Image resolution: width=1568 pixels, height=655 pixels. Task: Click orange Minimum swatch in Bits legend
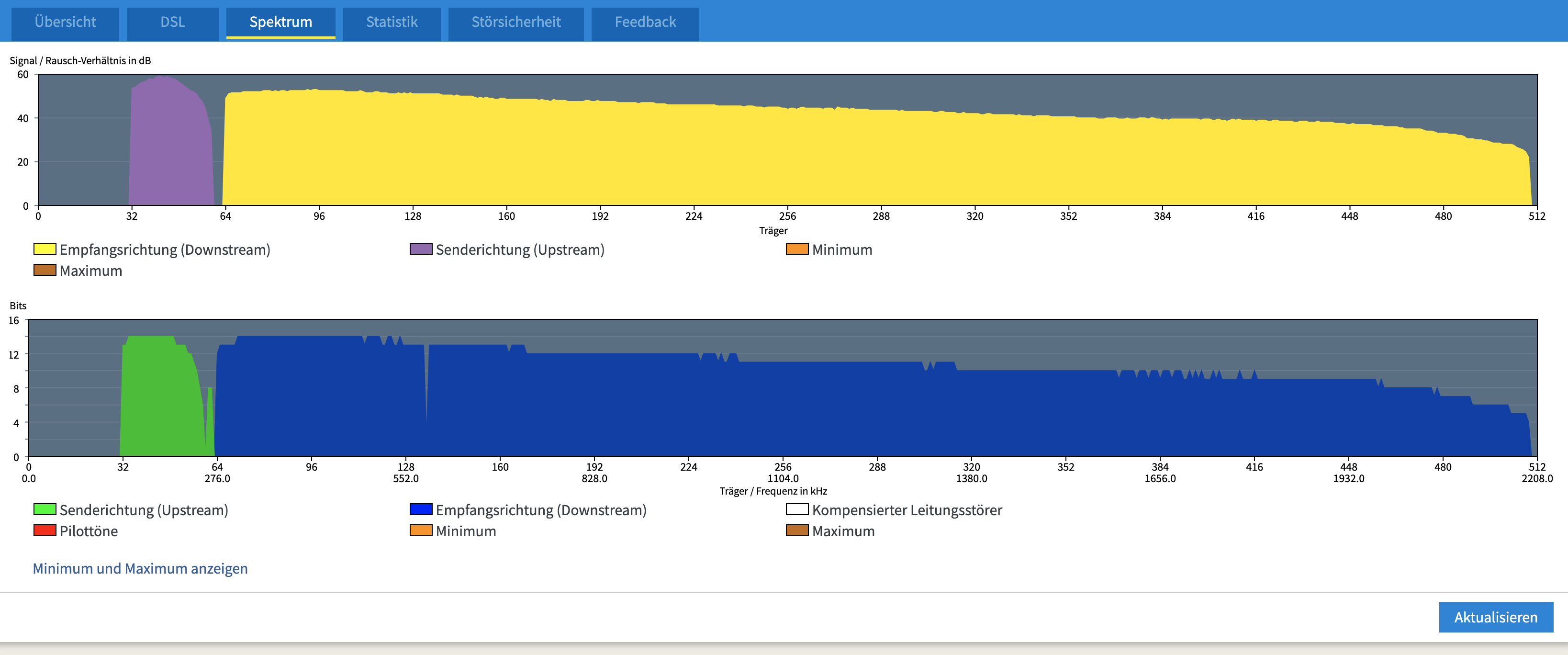click(x=421, y=530)
